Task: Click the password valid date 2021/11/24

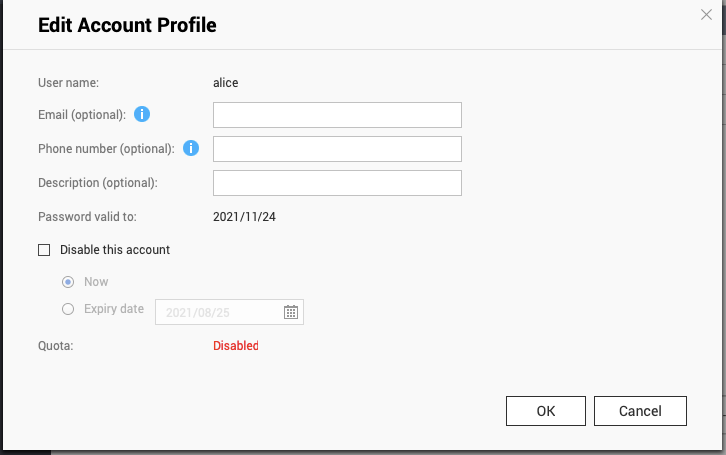Action: tap(244, 216)
